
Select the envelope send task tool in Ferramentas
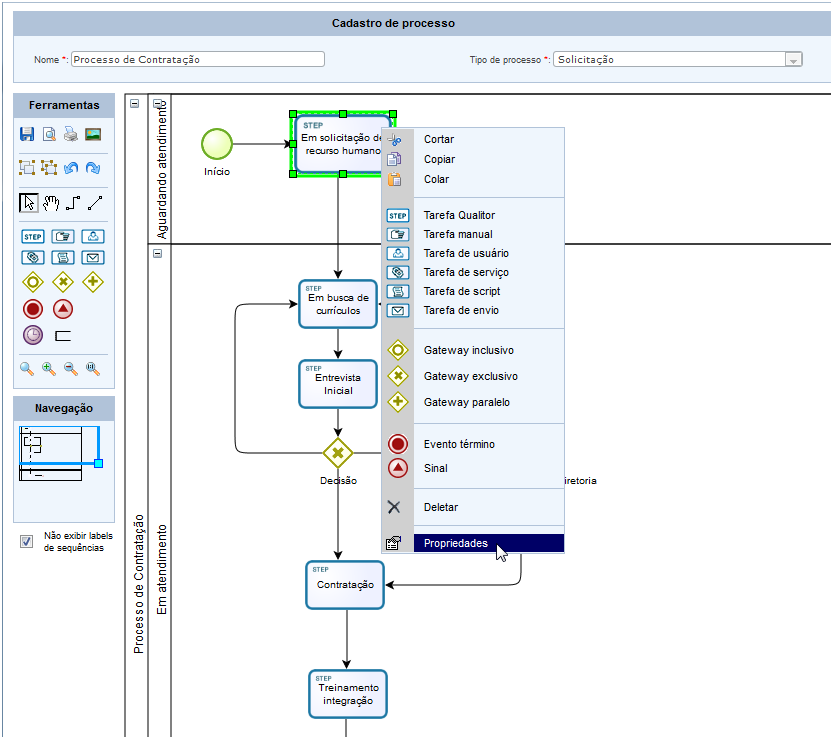[x=92, y=258]
